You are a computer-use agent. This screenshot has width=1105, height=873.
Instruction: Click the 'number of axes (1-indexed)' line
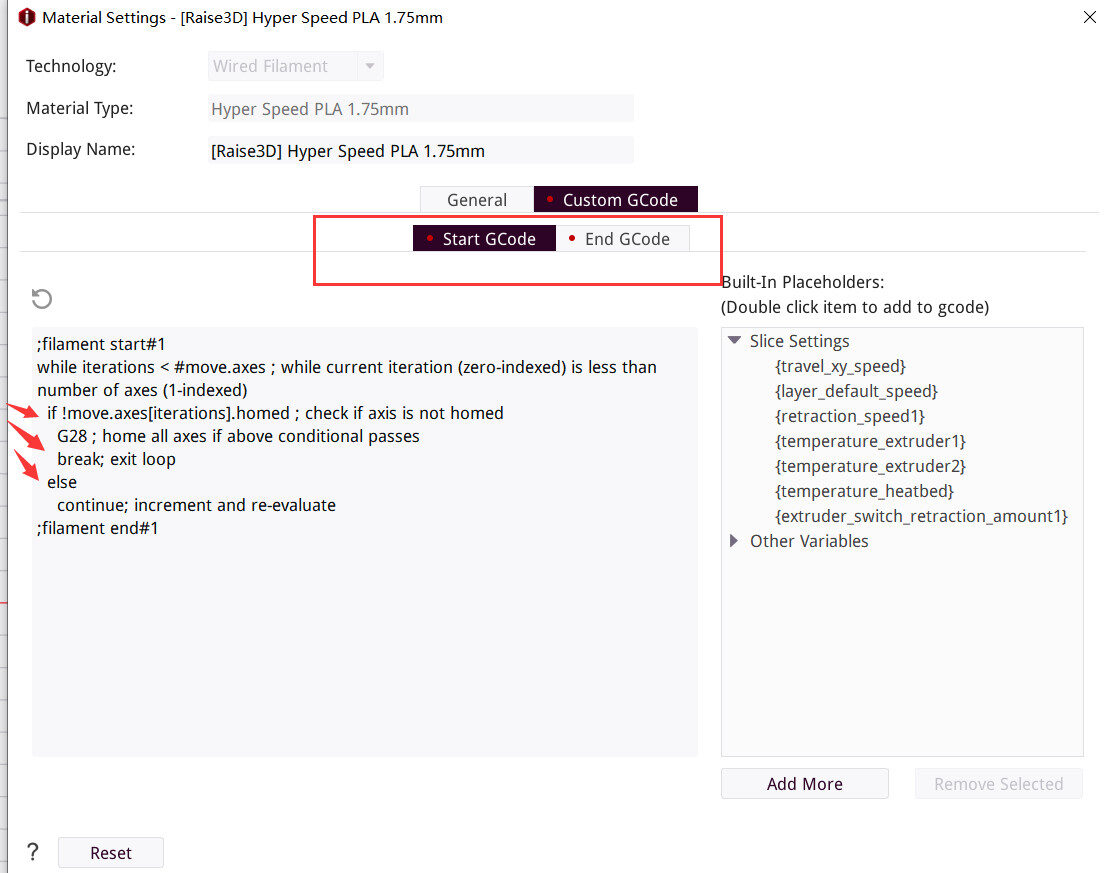[142, 390]
